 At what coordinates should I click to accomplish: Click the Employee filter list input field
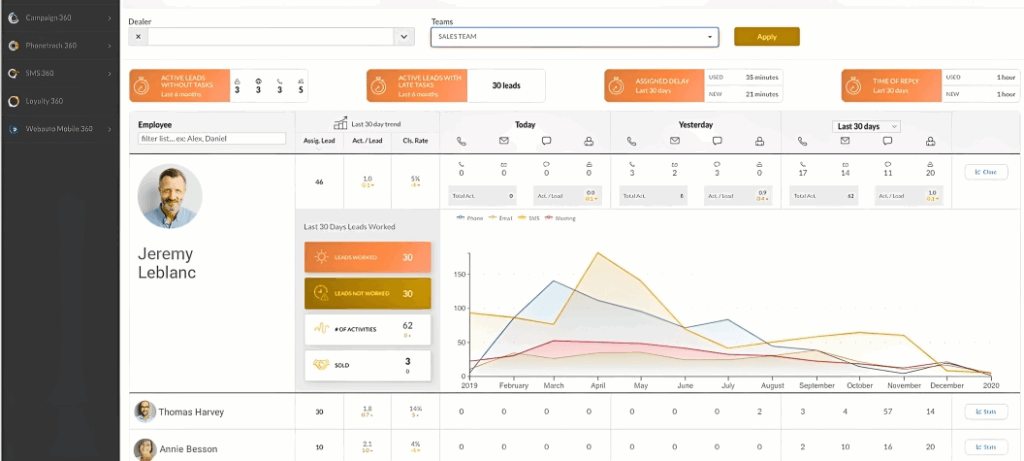(212, 138)
